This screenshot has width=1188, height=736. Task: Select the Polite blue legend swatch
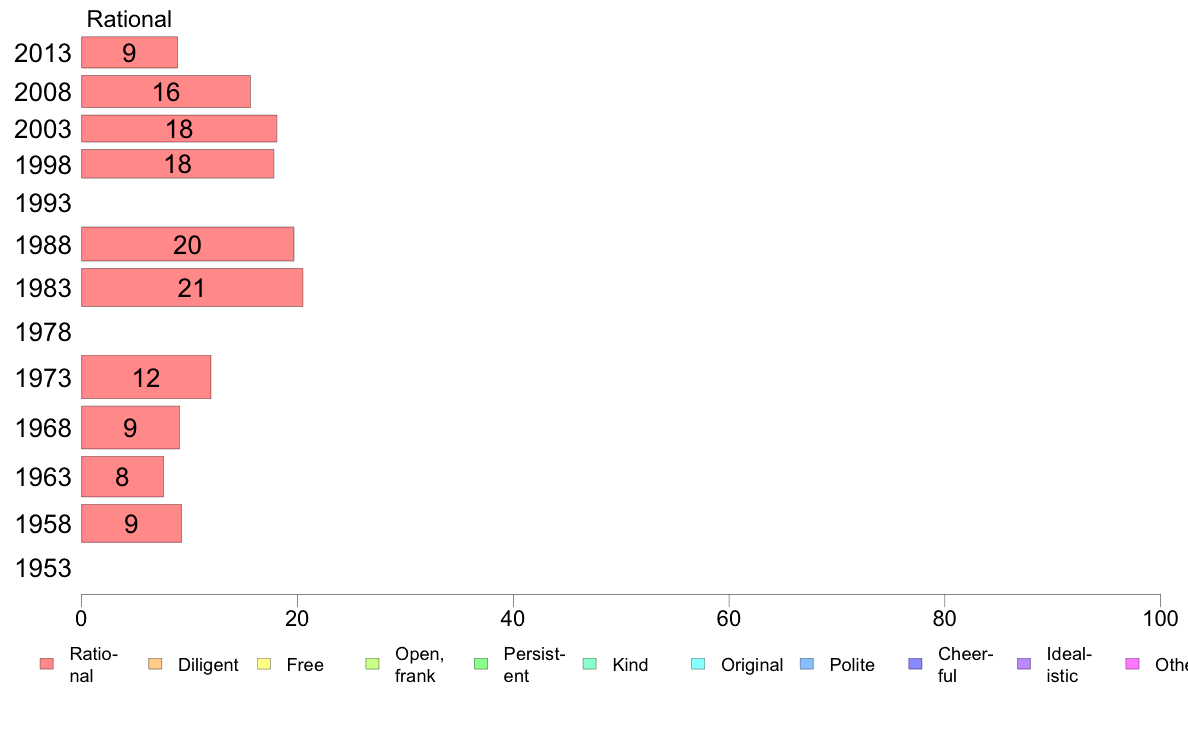807,664
